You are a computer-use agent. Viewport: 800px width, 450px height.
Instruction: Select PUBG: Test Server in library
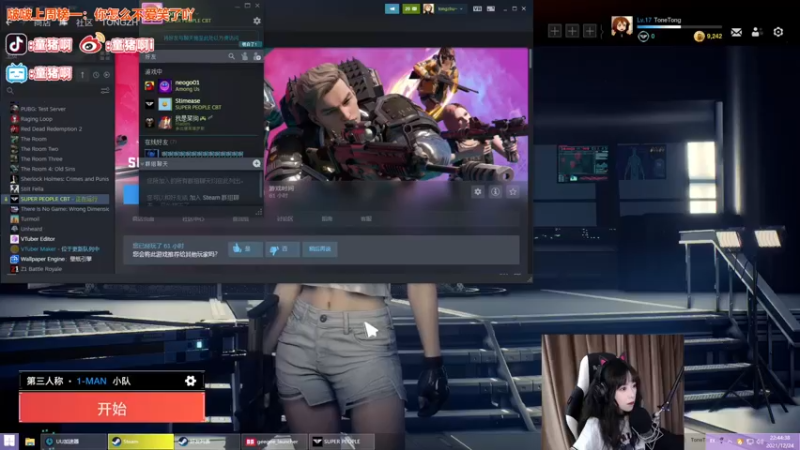pos(43,109)
